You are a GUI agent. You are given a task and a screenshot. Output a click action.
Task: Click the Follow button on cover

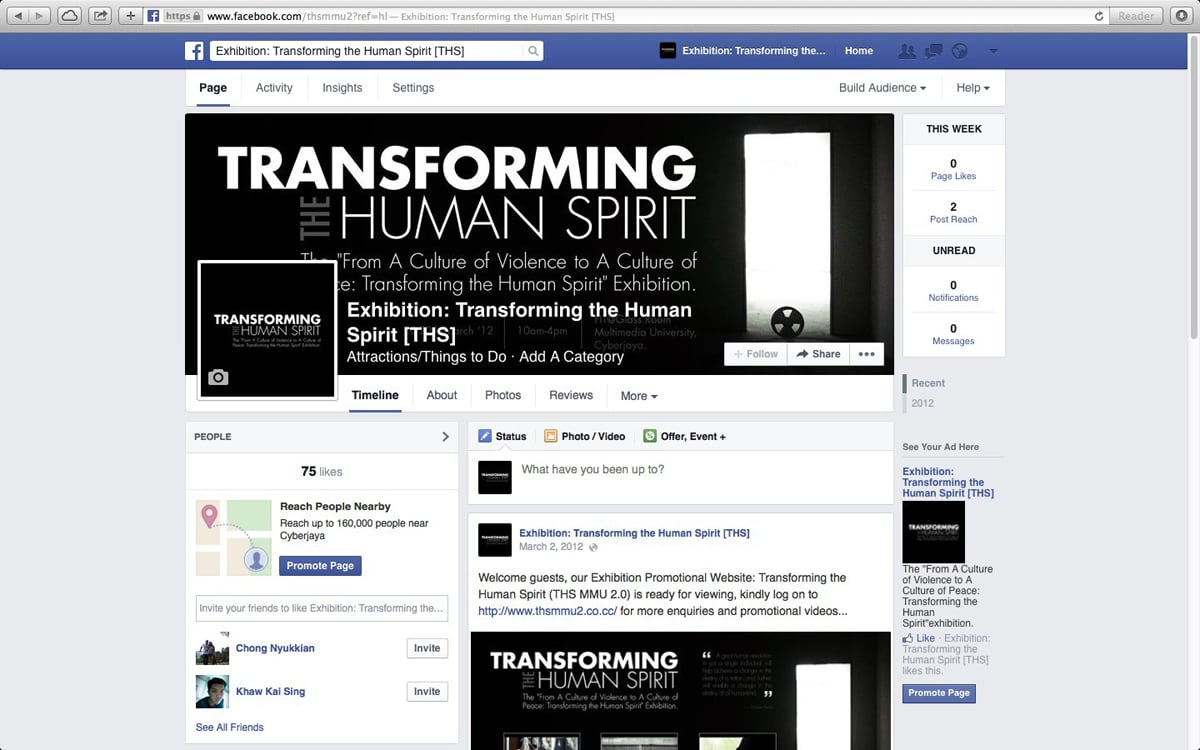click(x=756, y=354)
